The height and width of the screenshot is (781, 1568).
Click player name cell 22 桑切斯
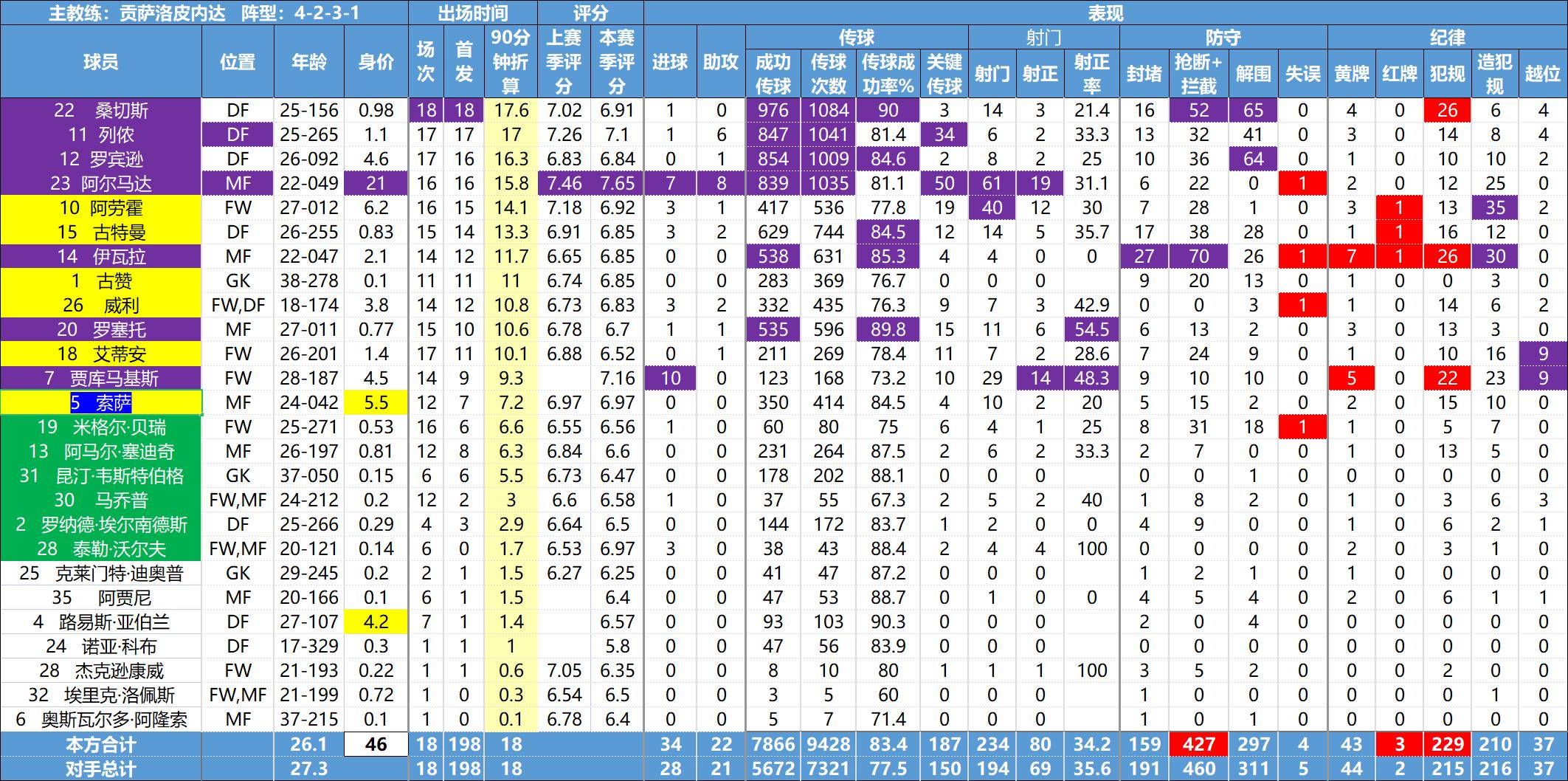pyautogui.click(x=101, y=110)
